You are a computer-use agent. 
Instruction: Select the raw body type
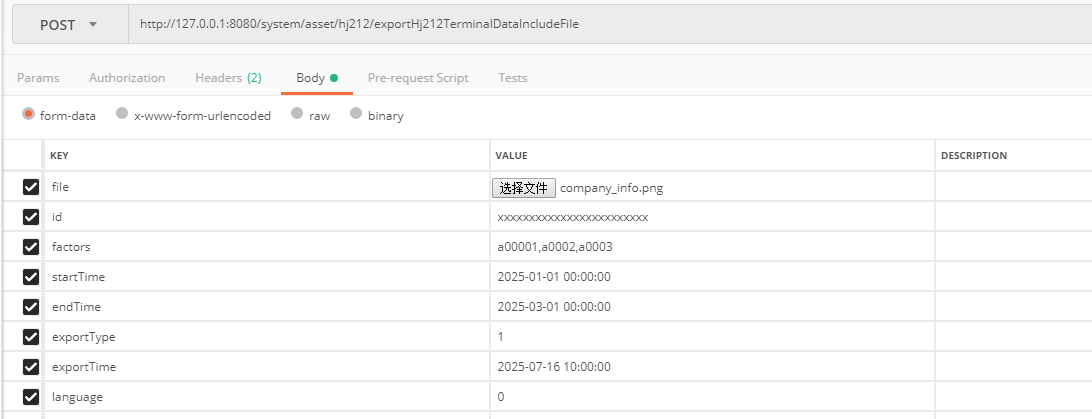(297, 115)
